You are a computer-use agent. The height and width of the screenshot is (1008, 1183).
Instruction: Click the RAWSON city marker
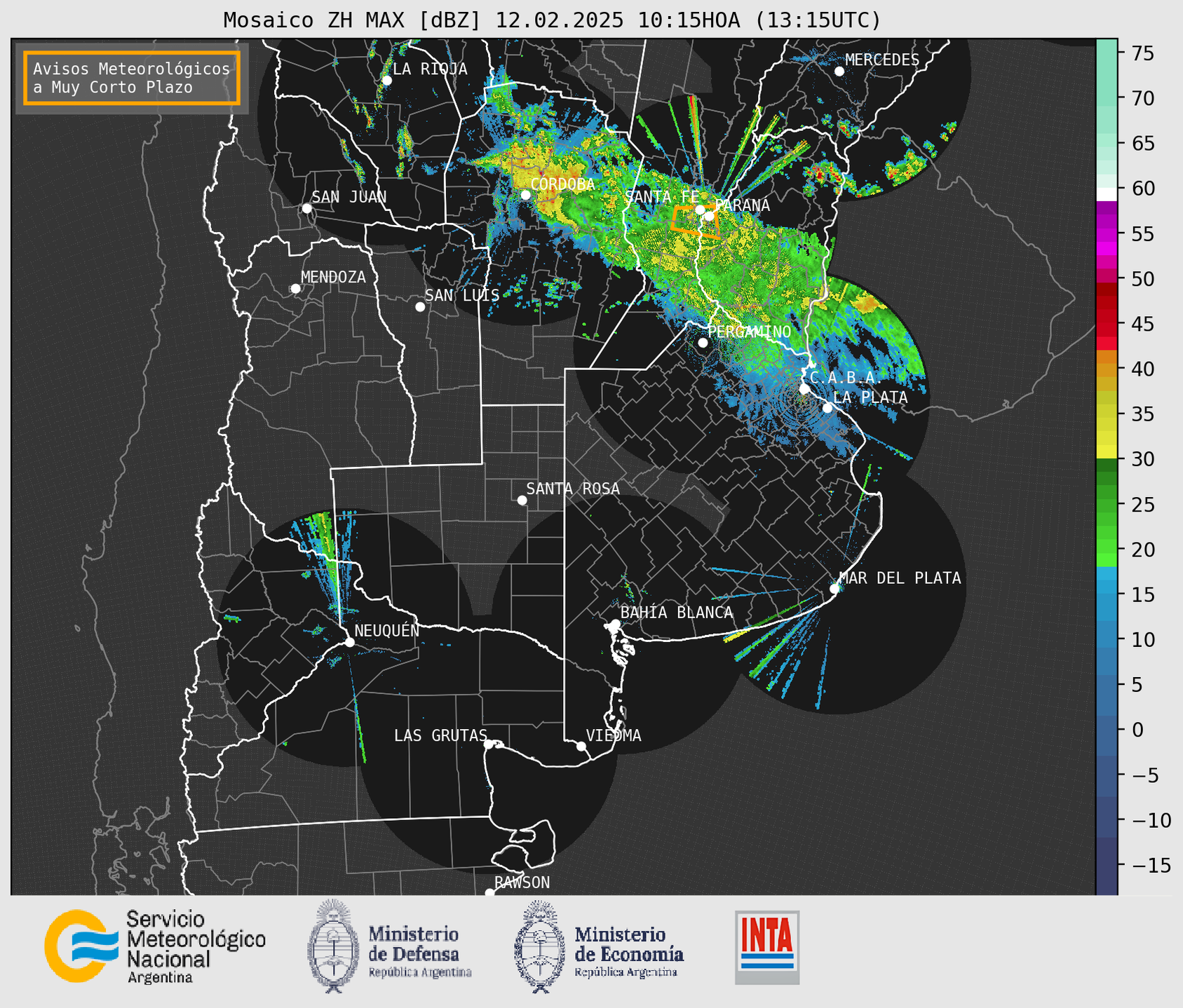(x=489, y=892)
